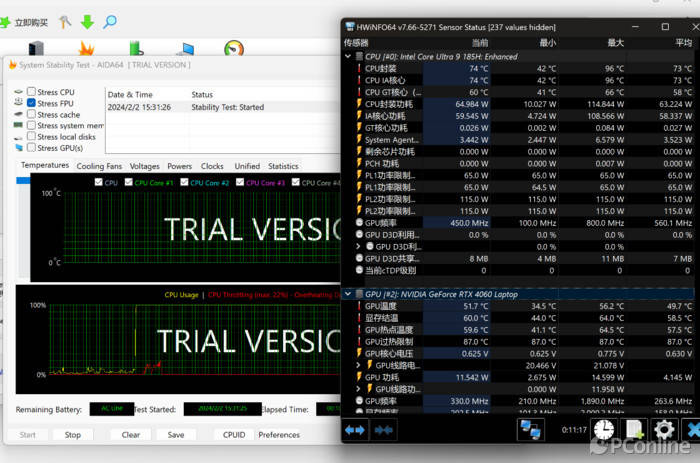700x463 pixels.
Task: Click the green download arrow icon
Action: coord(87,22)
